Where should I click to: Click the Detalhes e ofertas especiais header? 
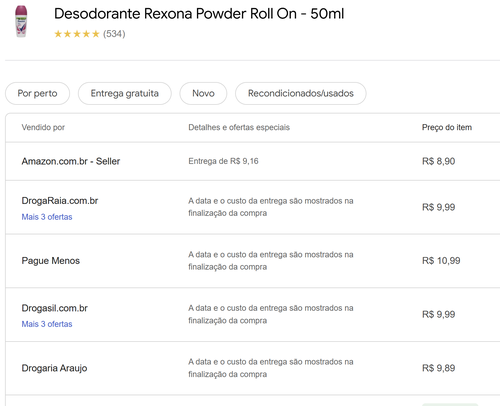click(239, 127)
